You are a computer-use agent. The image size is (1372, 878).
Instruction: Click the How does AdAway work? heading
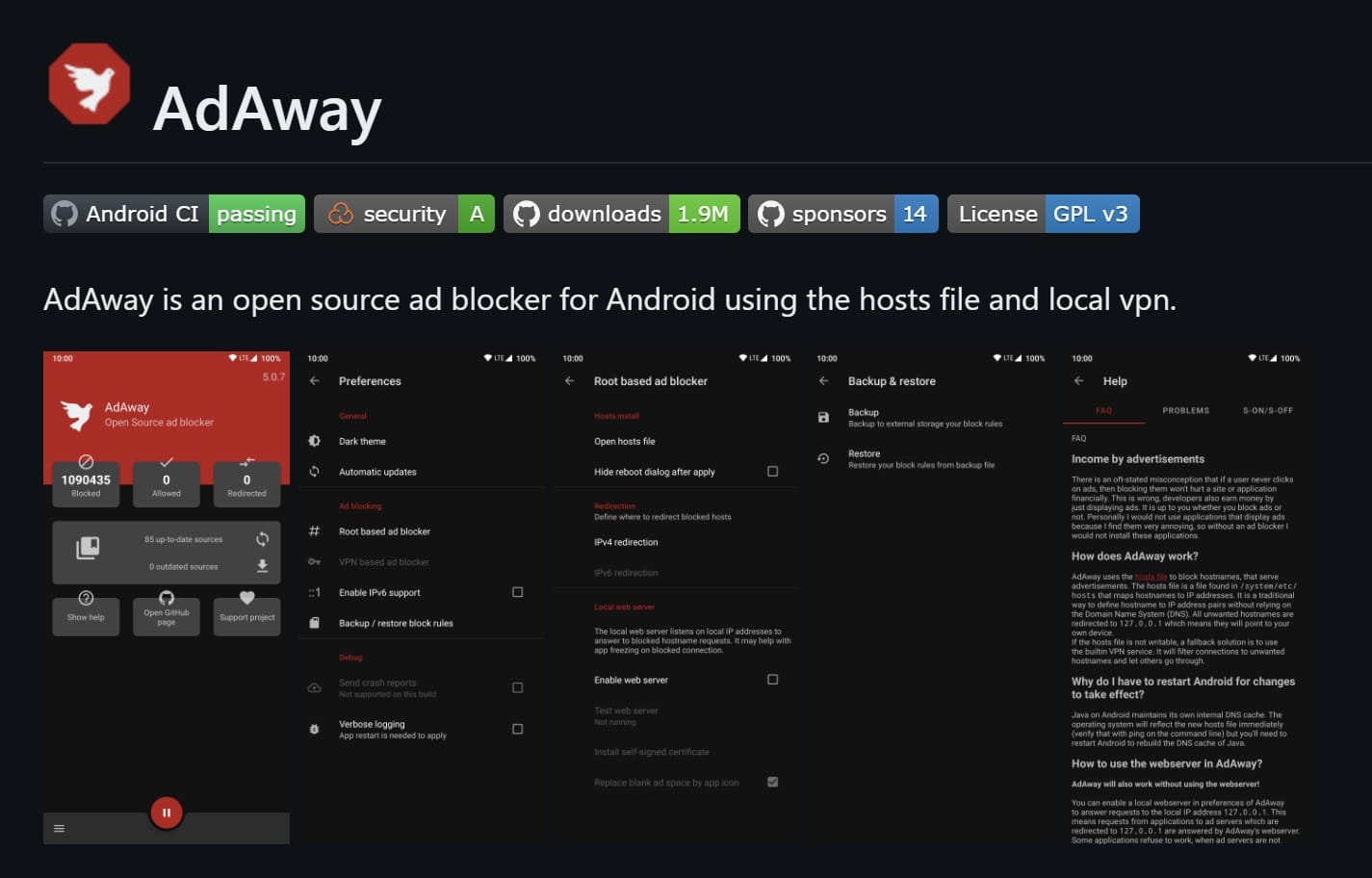pos(1134,556)
